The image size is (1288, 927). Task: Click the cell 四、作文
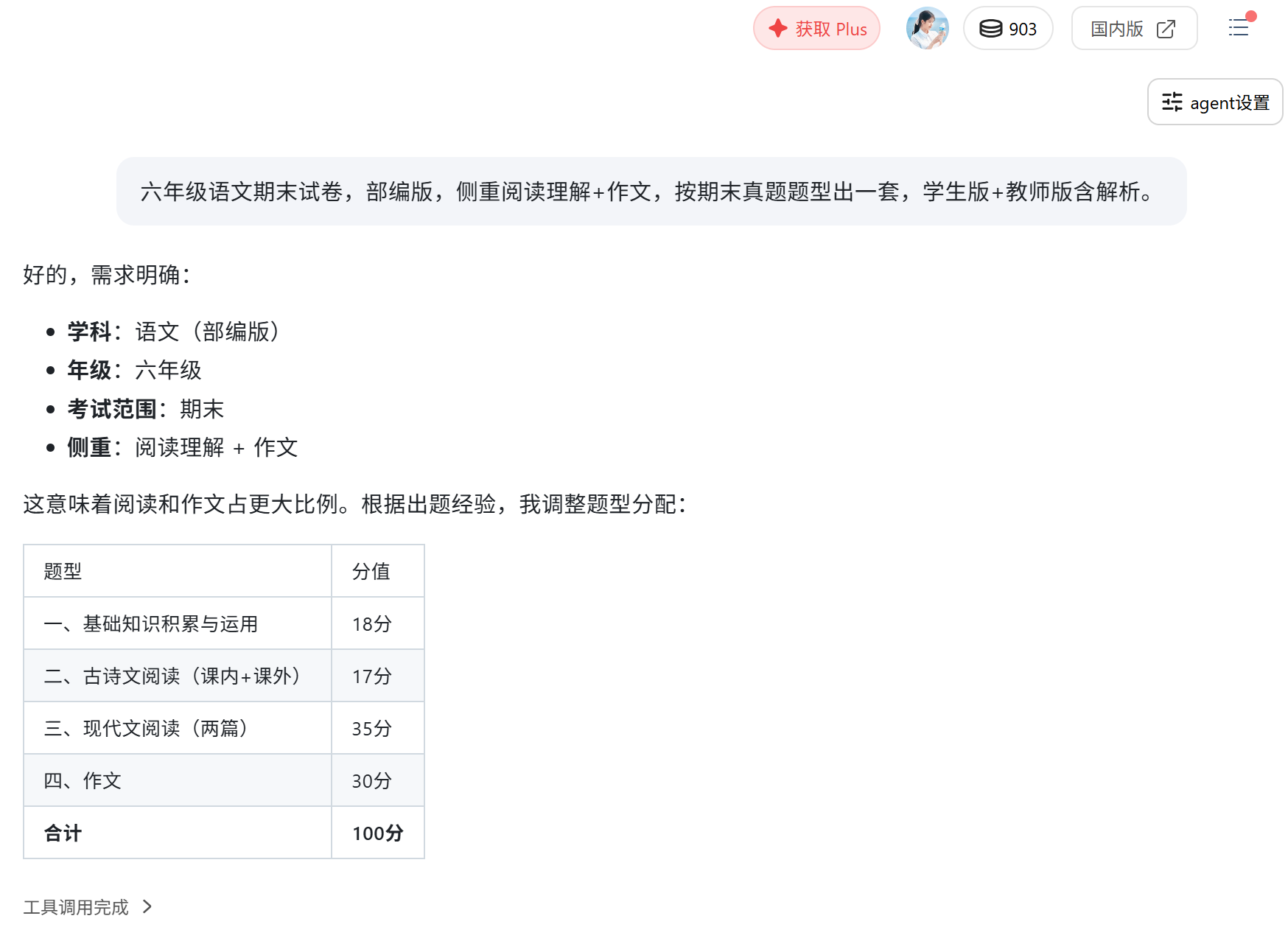(x=178, y=780)
